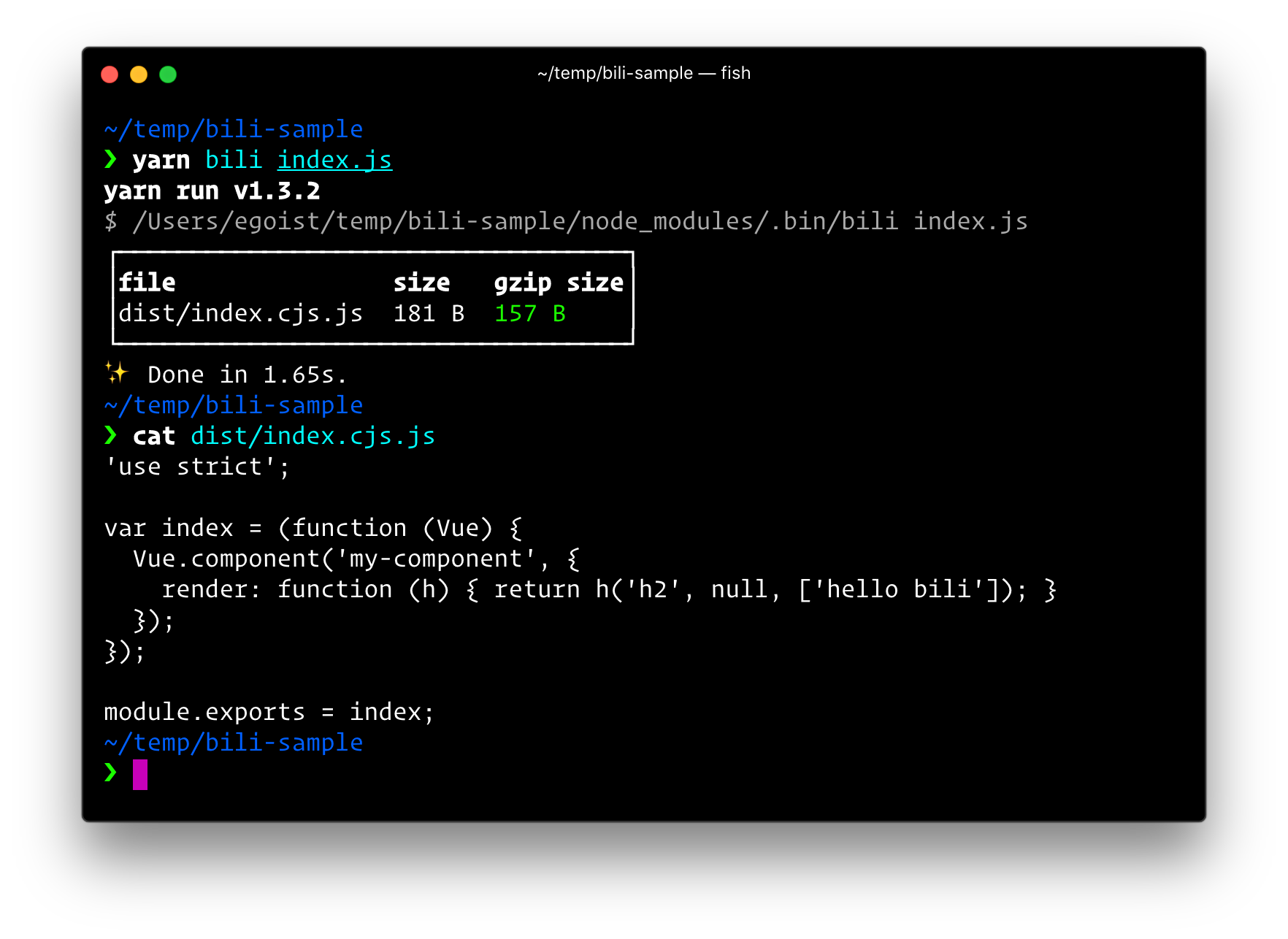This screenshot has width=1288, height=939.
Task: Click the underlined index.js argument link
Action: tap(334, 159)
